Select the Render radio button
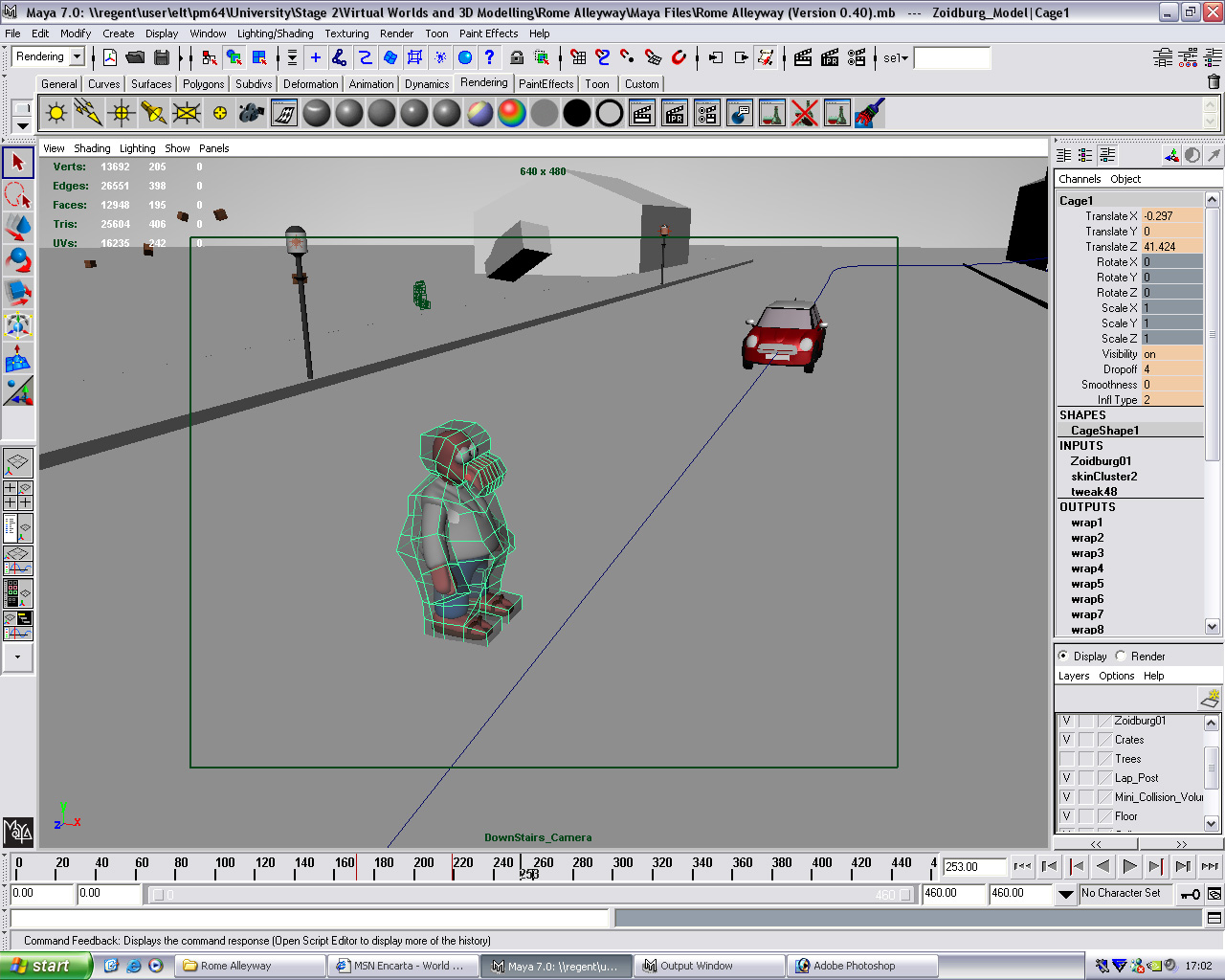 [x=1121, y=656]
